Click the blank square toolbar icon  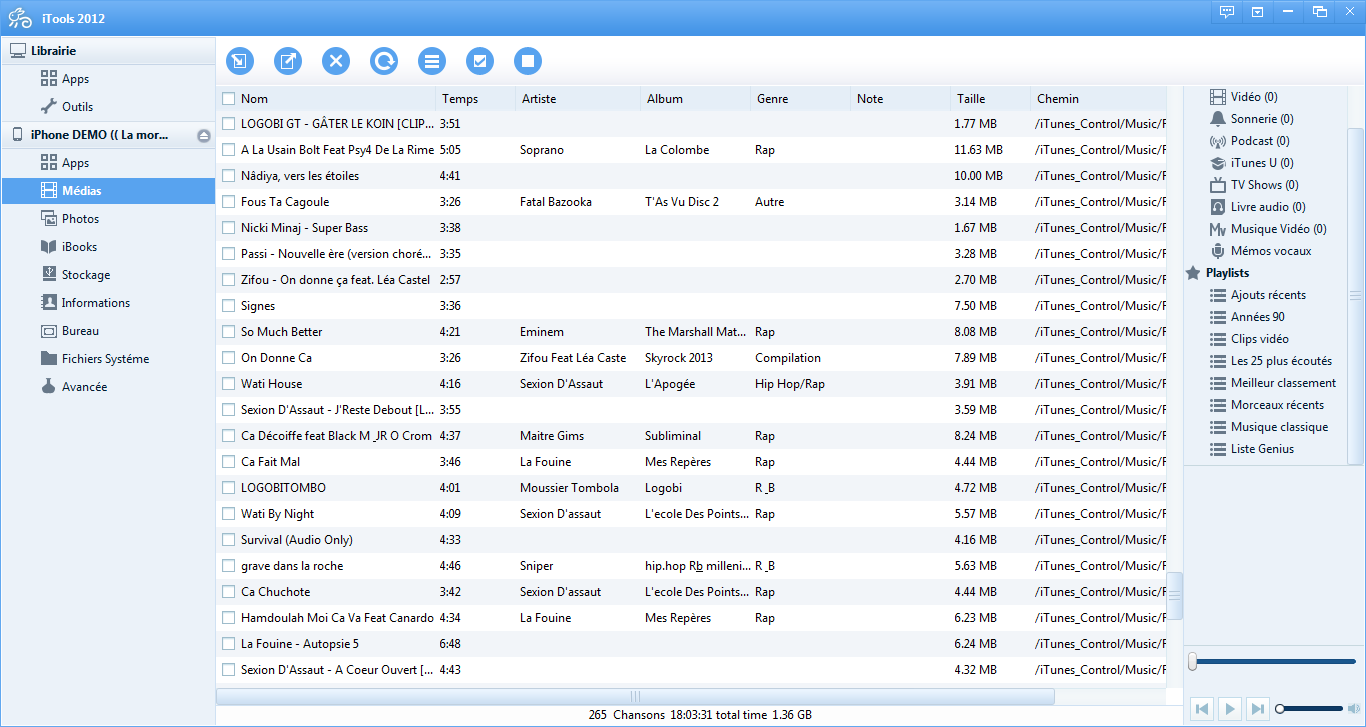coord(528,61)
